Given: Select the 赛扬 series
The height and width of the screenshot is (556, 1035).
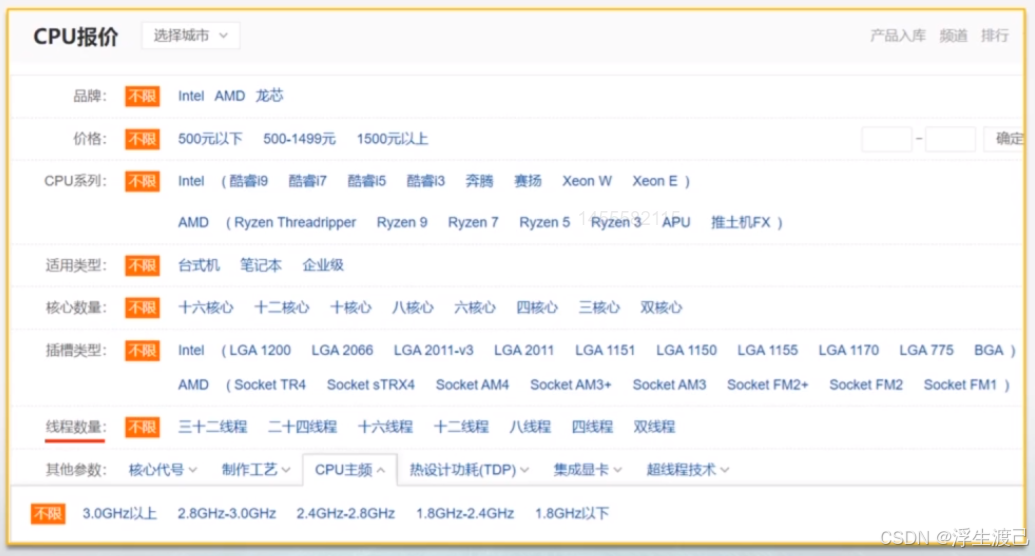Looking at the screenshot, I should 528,181.
